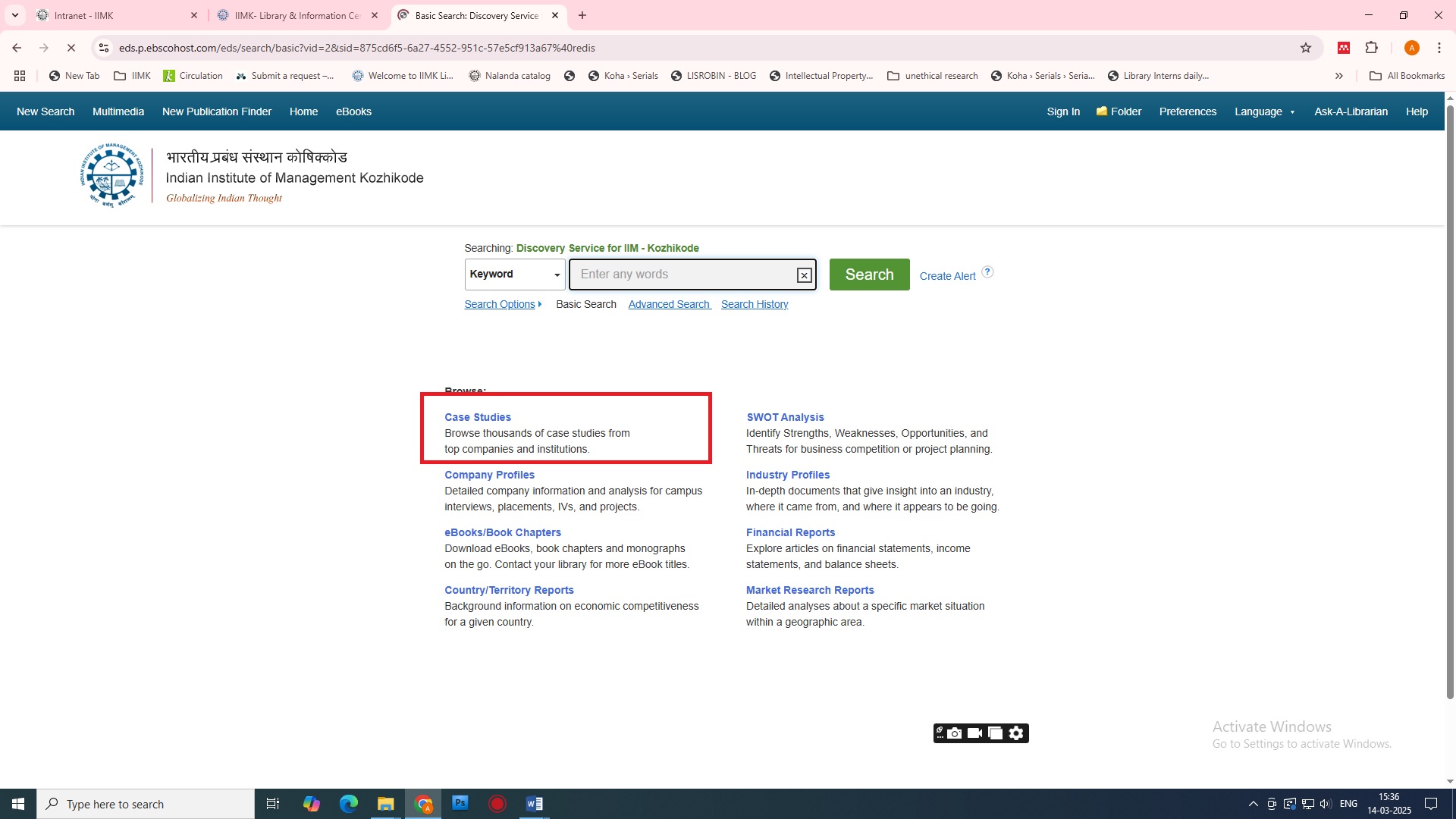This screenshot has width=1456, height=819.
Task: Open the Case Studies browse link
Action: (x=478, y=417)
